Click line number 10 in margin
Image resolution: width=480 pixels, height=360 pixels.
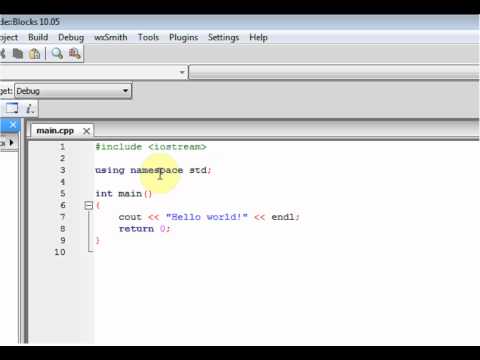tap(60, 252)
